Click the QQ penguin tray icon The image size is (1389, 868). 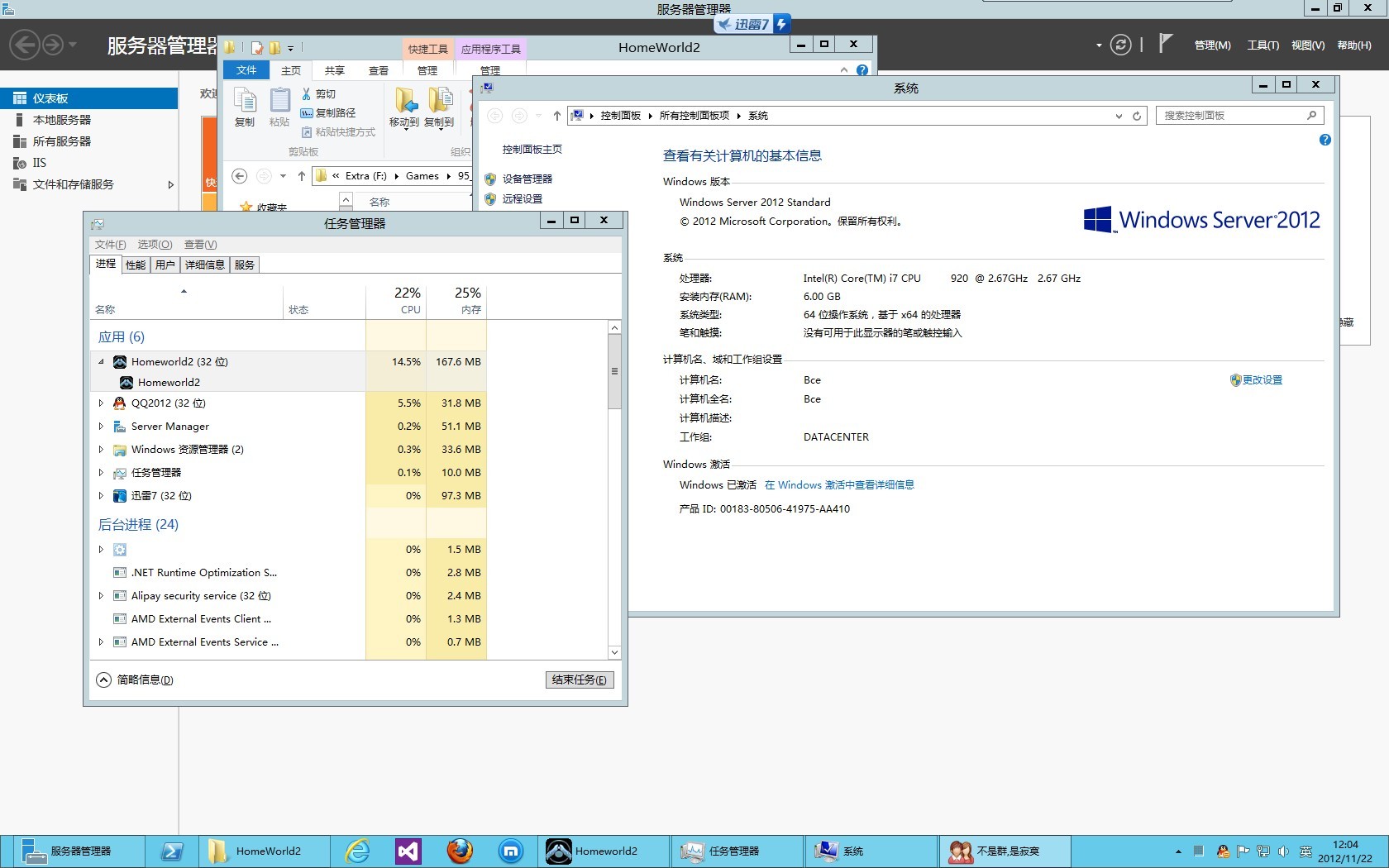(x=1223, y=851)
